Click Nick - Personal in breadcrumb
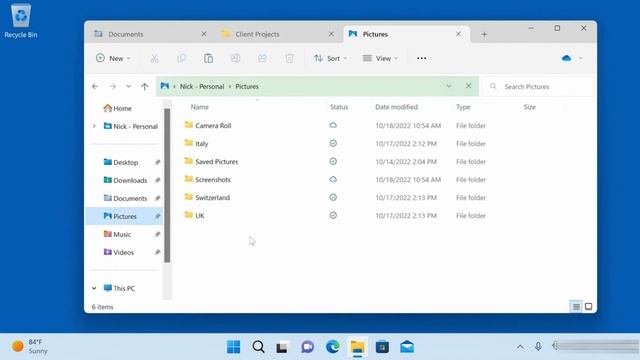The width and height of the screenshot is (640, 360). pos(202,87)
